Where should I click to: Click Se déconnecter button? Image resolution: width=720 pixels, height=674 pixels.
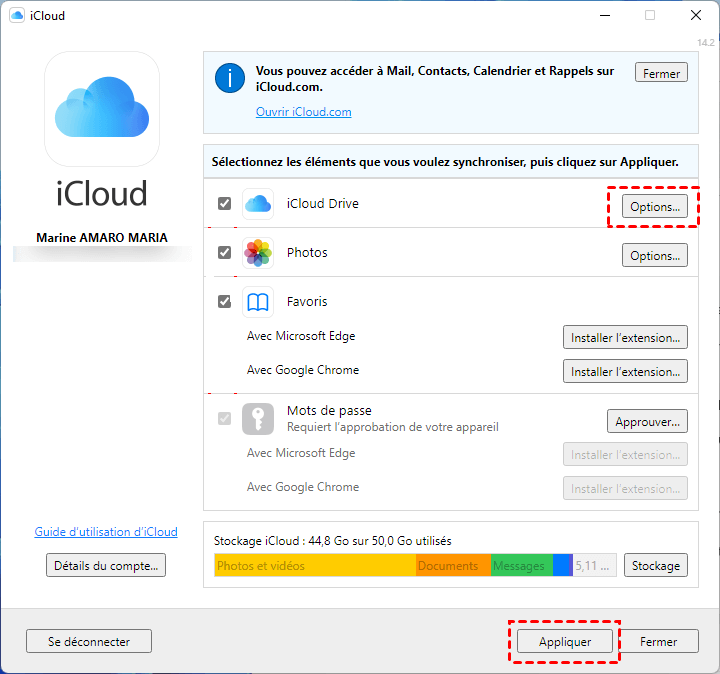[89, 641]
